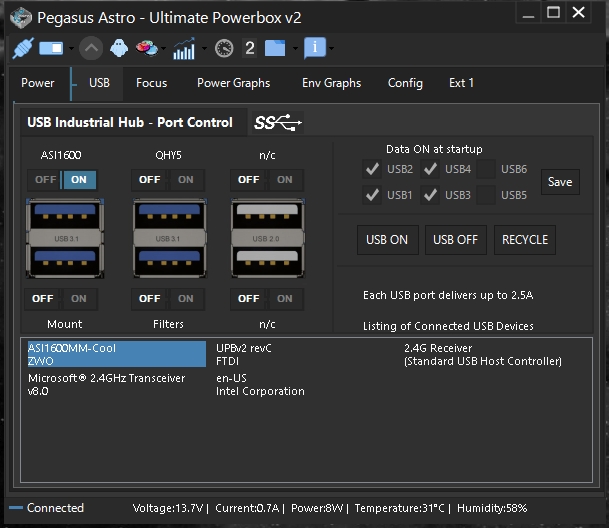Switch to the Config tab
609x528 pixels.
click(x=405, y=83)
